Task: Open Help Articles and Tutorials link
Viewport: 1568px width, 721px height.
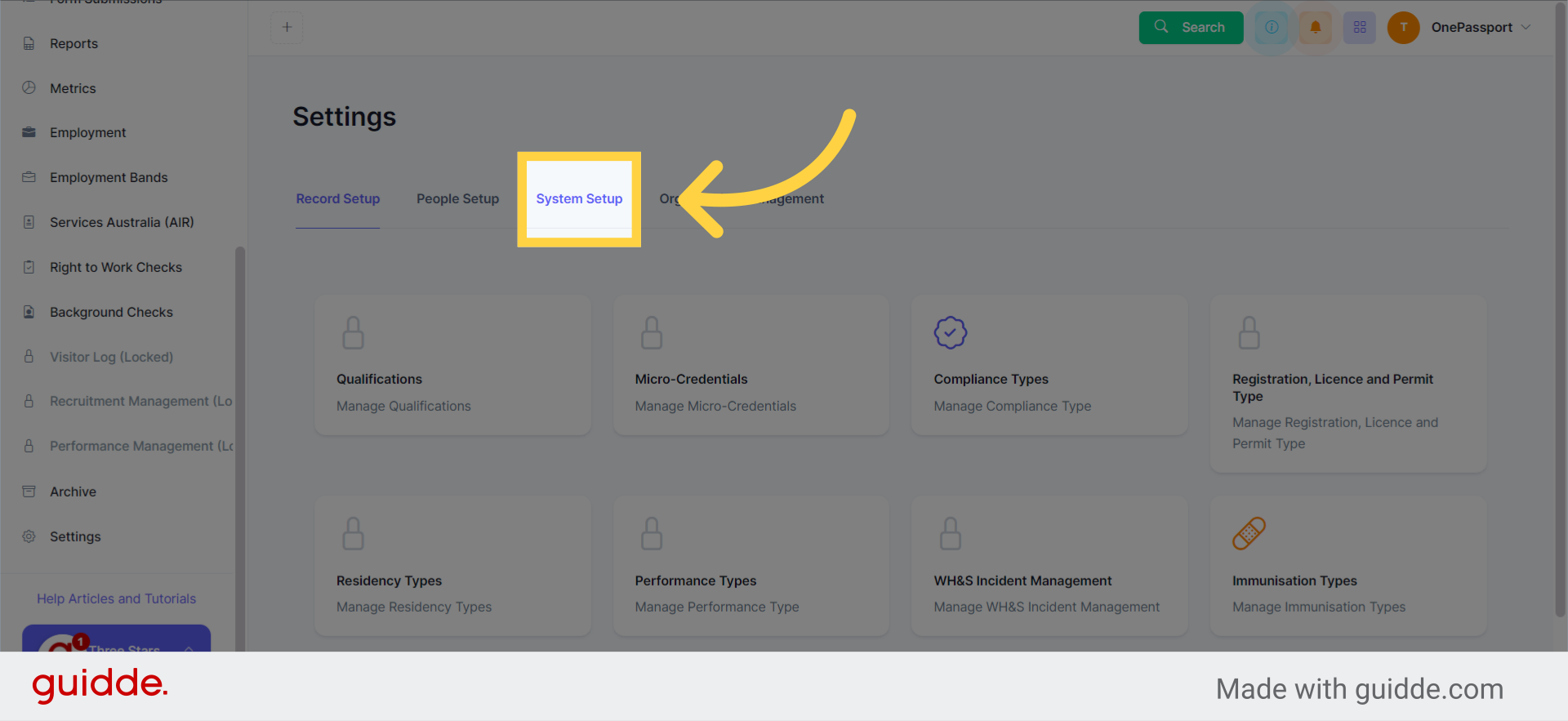Action: (x=116, y=599)
